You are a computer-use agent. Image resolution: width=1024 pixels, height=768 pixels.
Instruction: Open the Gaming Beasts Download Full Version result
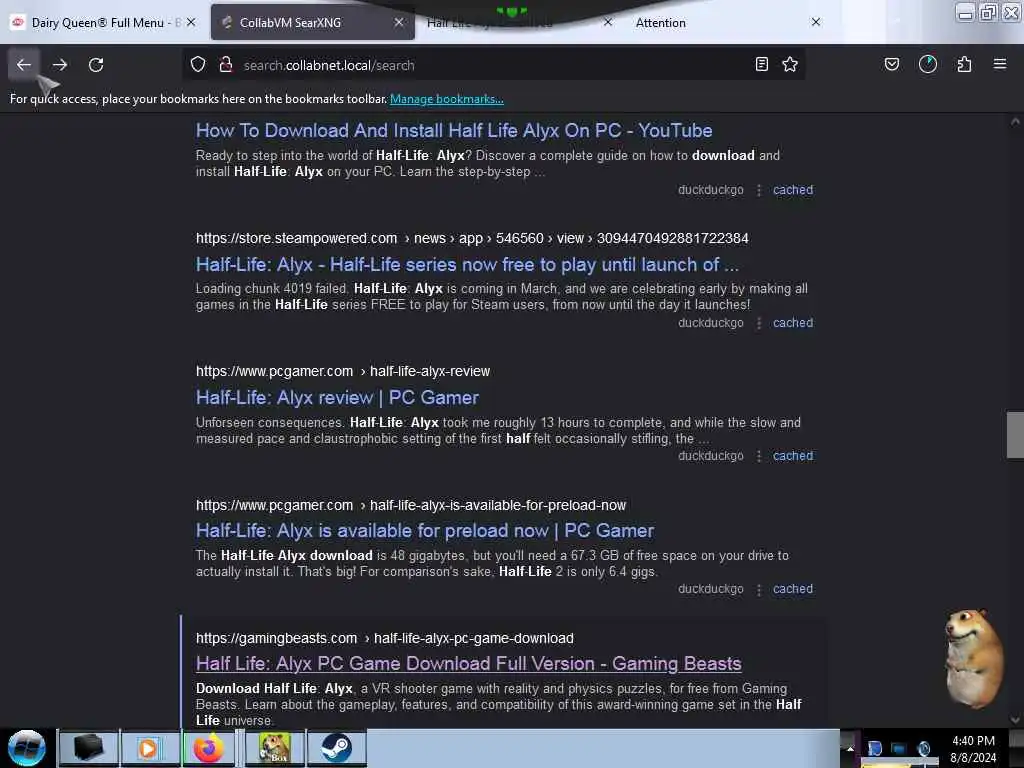coord(469,664)
